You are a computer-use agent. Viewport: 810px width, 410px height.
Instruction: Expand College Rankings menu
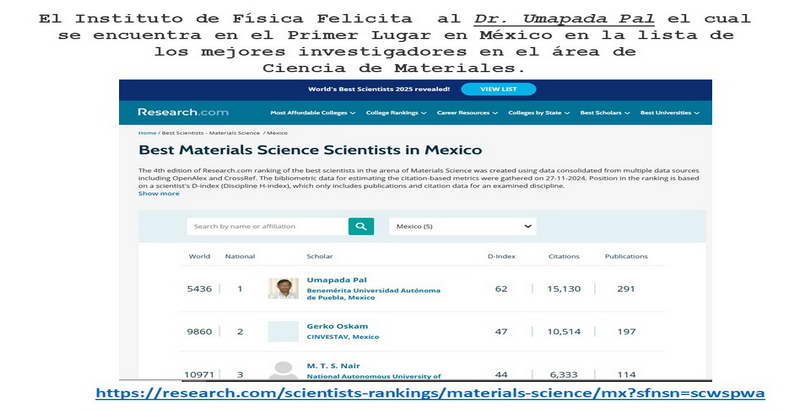tap(396, 113)
